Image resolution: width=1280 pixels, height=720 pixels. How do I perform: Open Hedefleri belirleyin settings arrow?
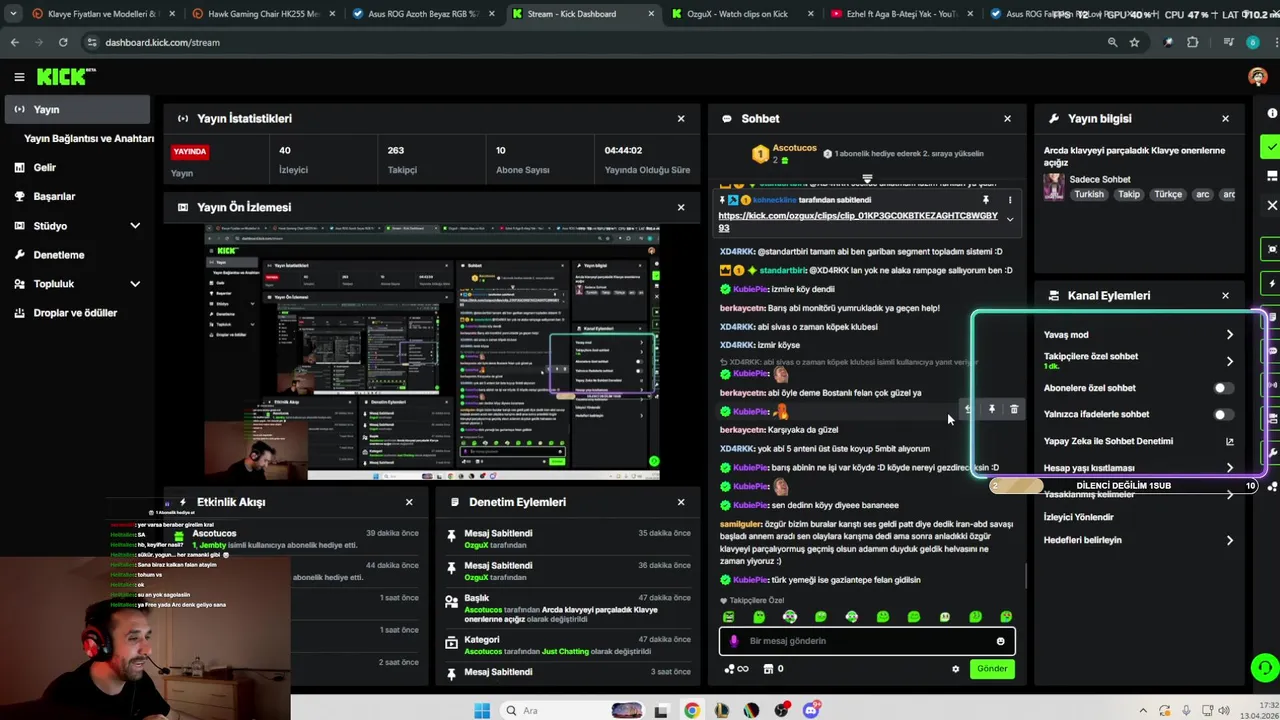1229,540
